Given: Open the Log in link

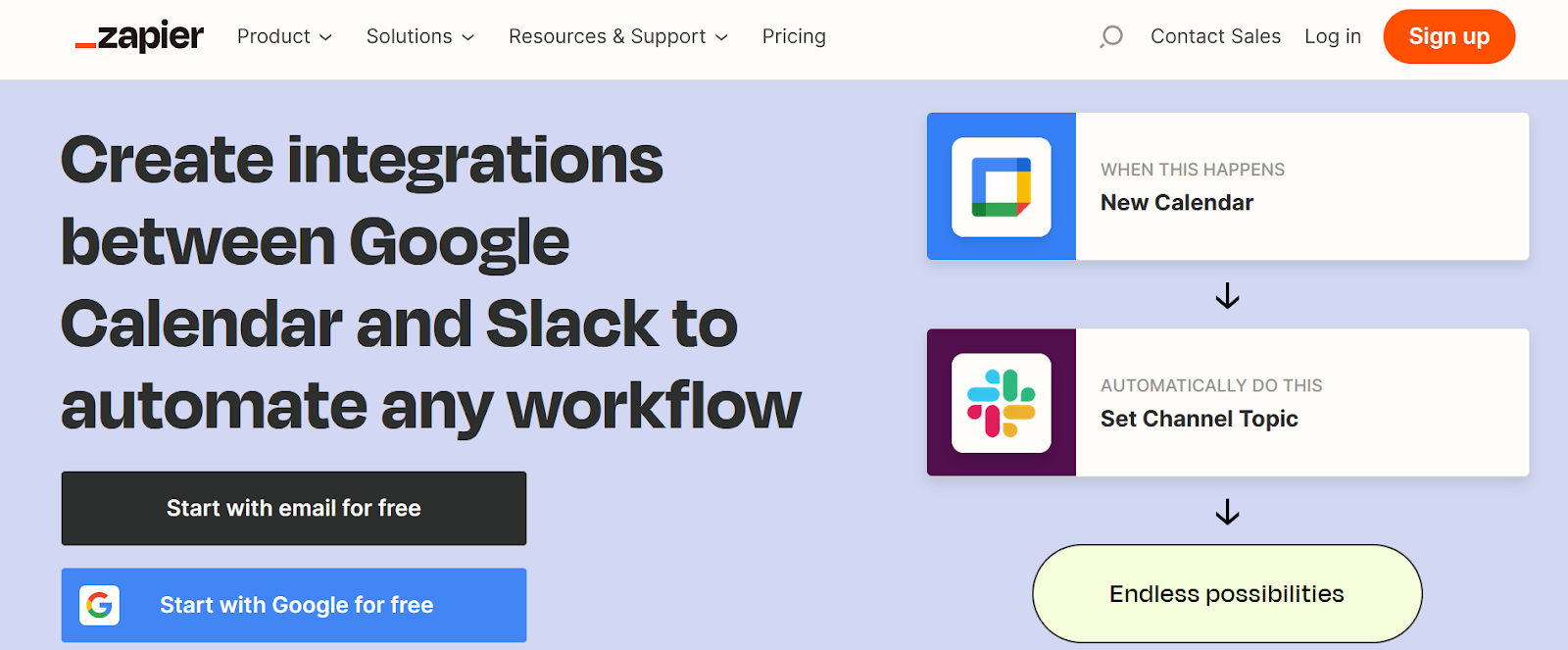Looking at the screenshot, I should pos(1333,36).
